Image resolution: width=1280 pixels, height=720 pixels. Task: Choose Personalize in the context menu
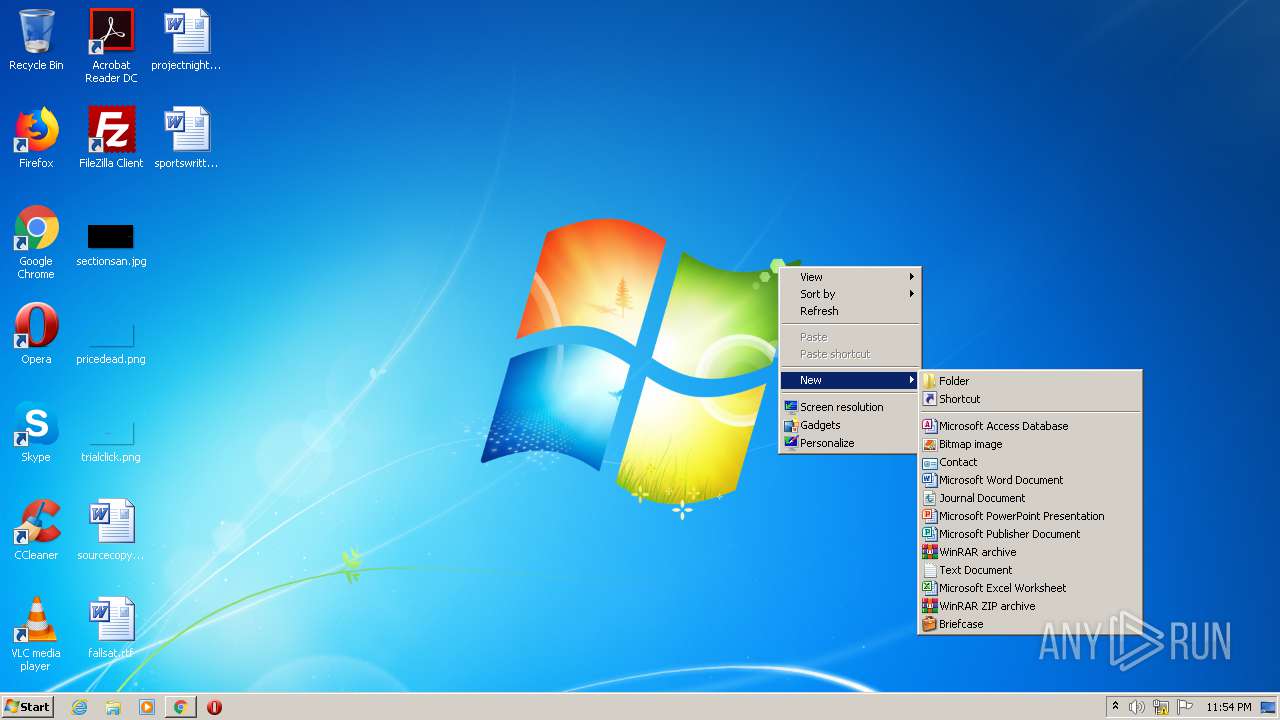(849, 443)
